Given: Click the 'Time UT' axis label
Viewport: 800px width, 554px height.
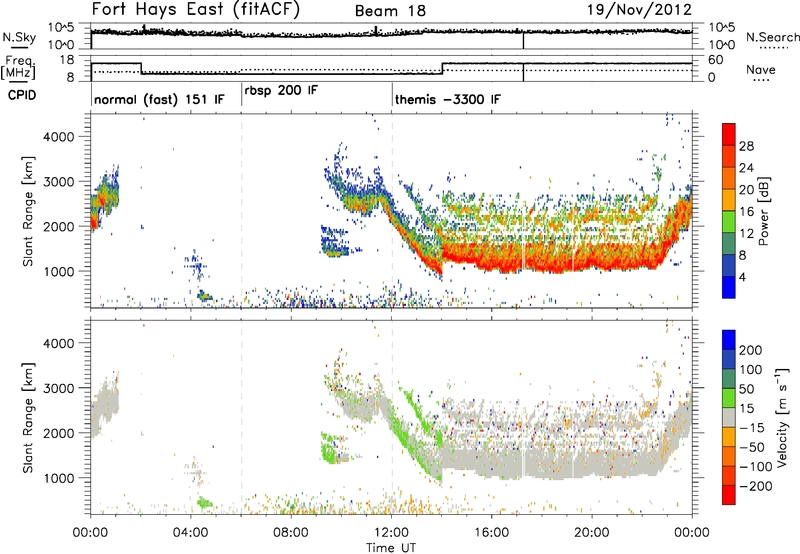Looking at the screenshot, I should pyautogui.click(x=391, y=547).
